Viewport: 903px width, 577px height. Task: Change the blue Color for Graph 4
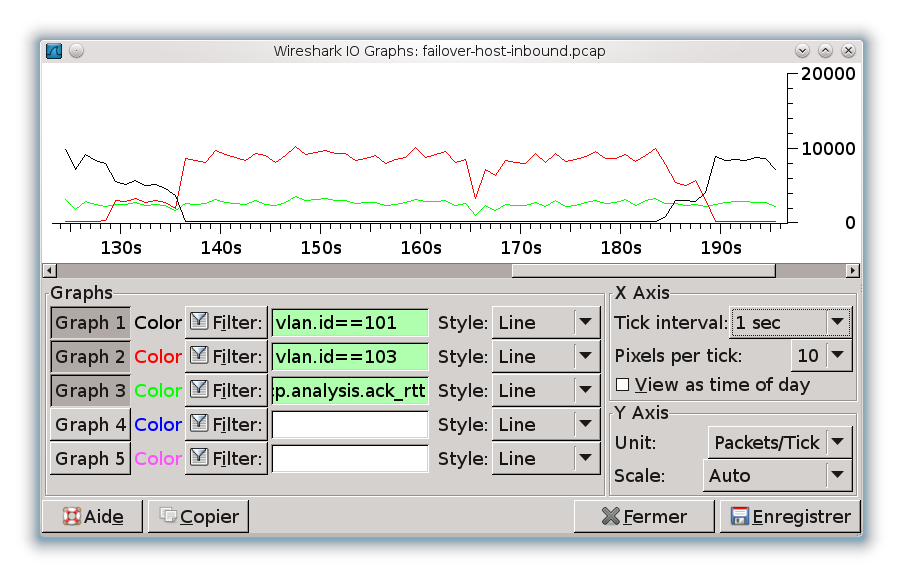pyautogui.click(x=158, y=424)
